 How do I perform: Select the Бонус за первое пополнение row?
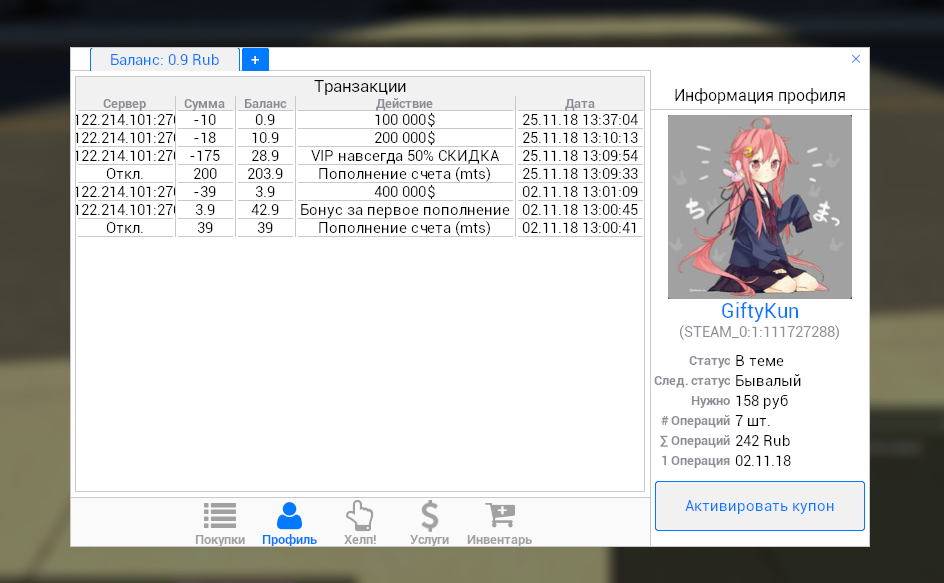[405, 210]
